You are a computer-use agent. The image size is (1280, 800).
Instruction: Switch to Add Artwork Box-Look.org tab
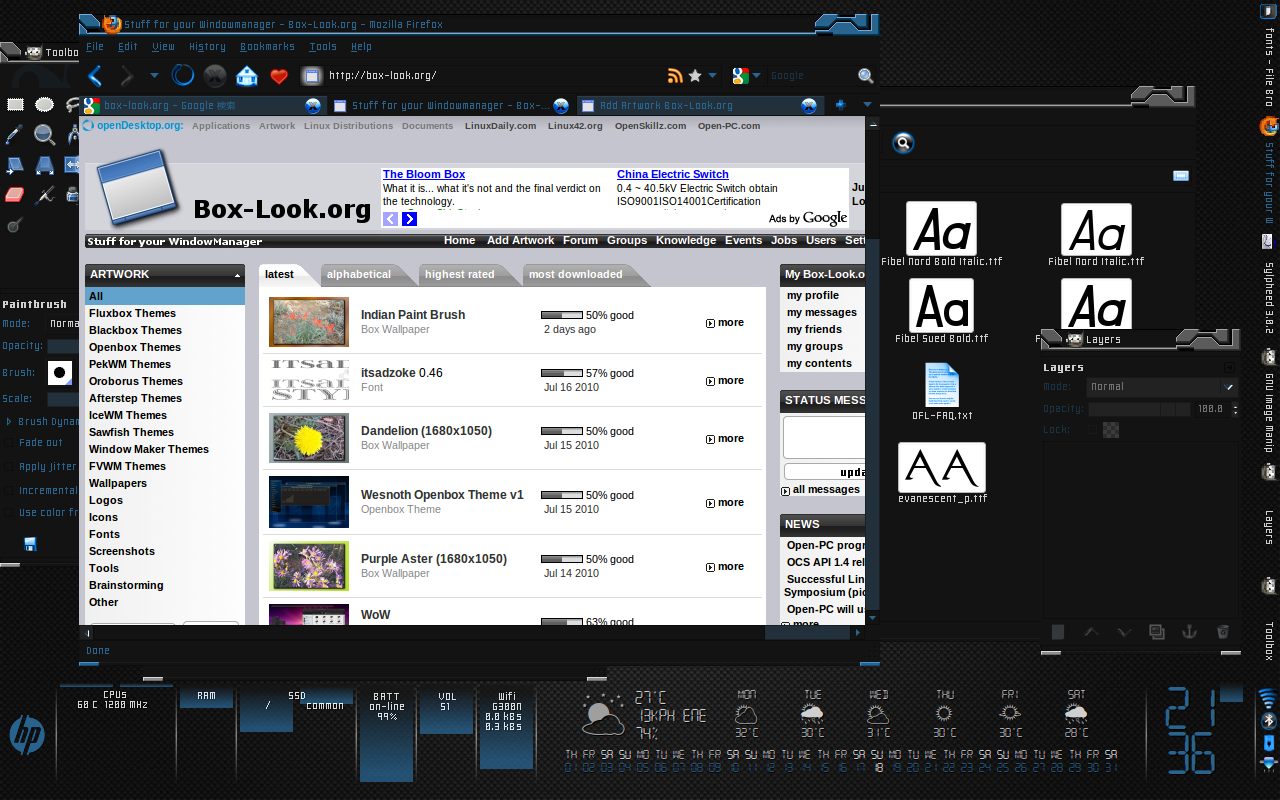(x=699, y=105)
